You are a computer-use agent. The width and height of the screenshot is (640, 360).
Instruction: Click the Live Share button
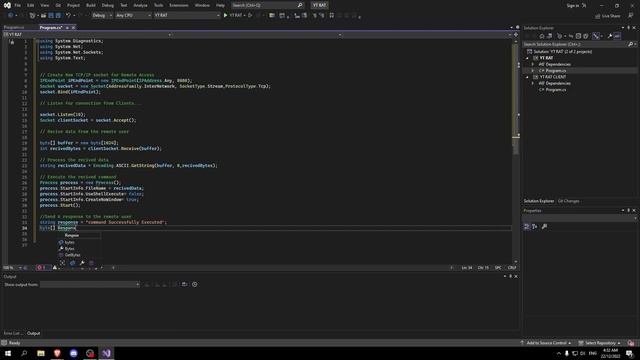(608, 16)
